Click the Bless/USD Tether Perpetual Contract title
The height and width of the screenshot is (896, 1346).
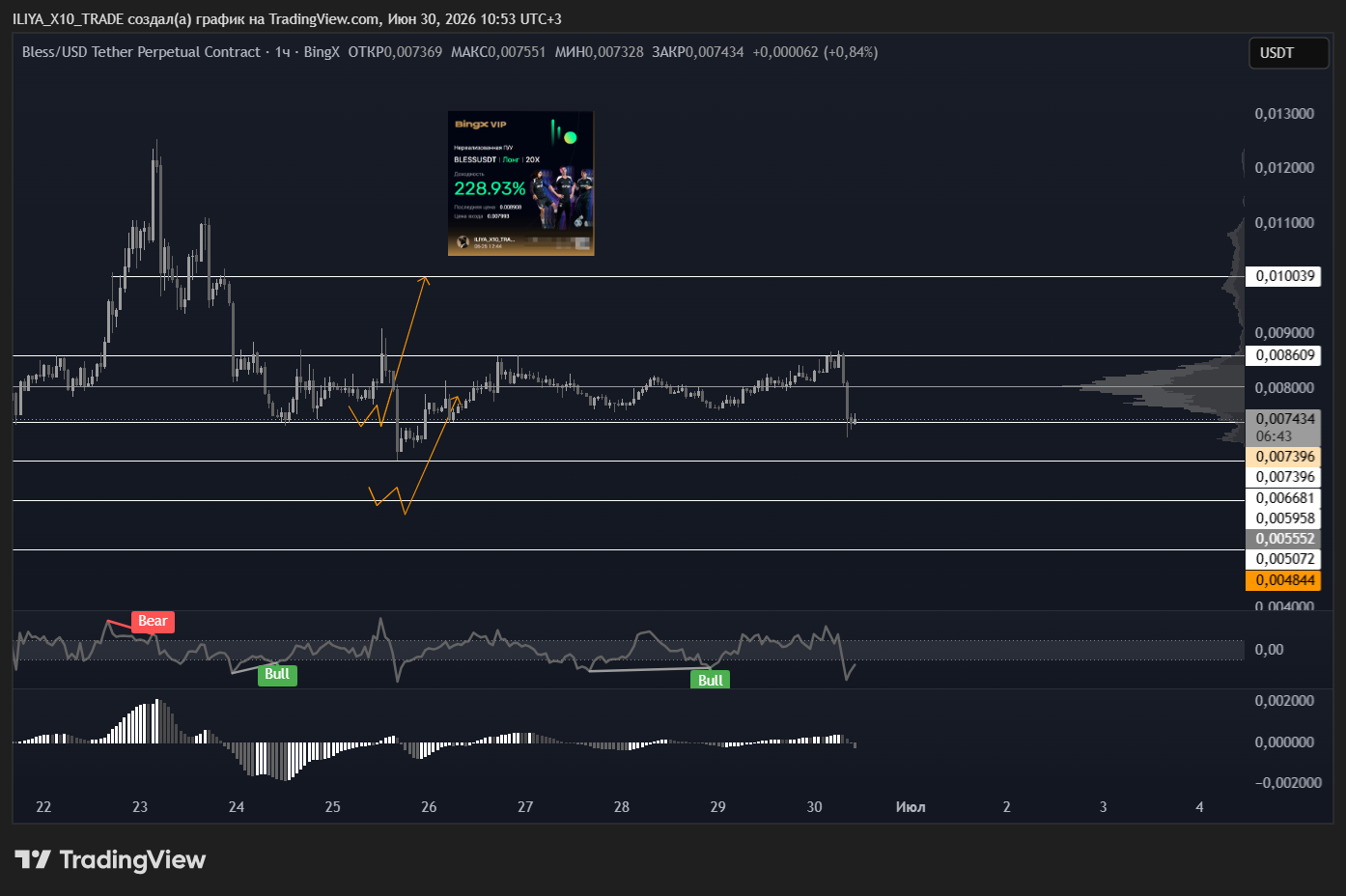(141, 52)
